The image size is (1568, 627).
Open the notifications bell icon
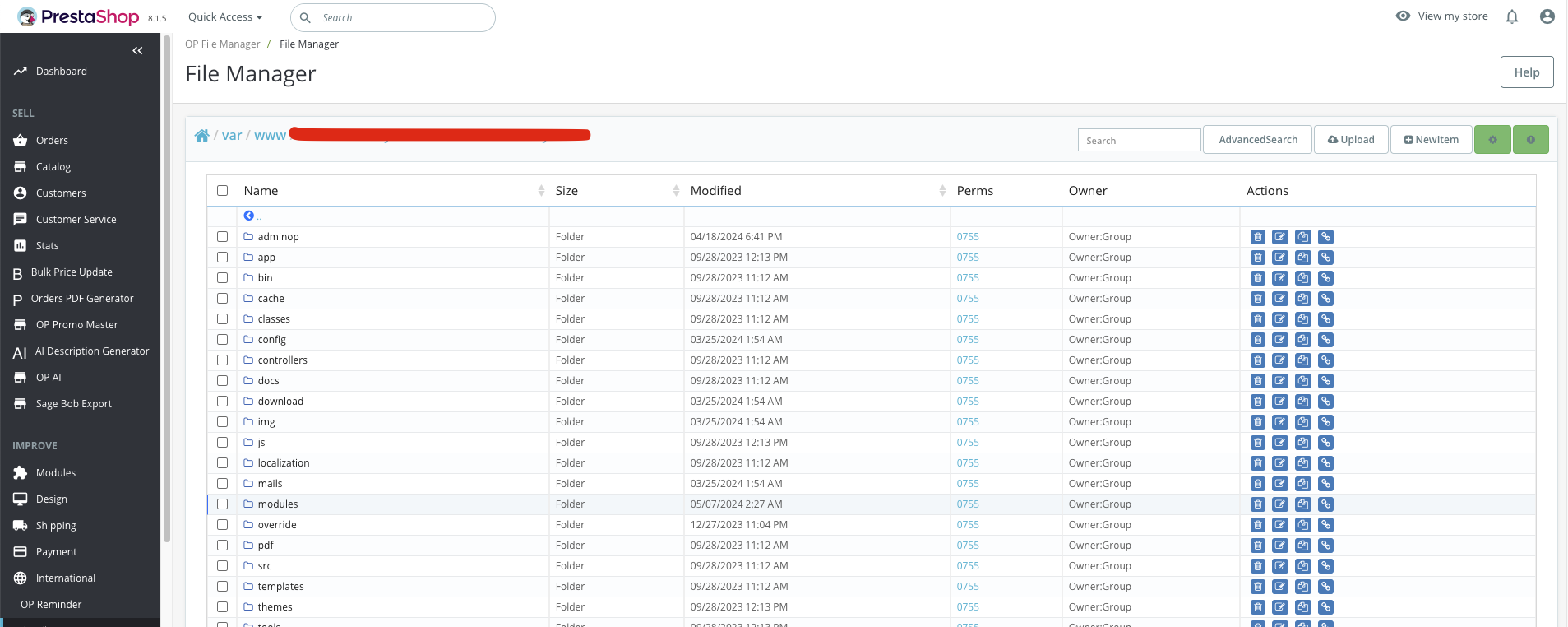1511,17
